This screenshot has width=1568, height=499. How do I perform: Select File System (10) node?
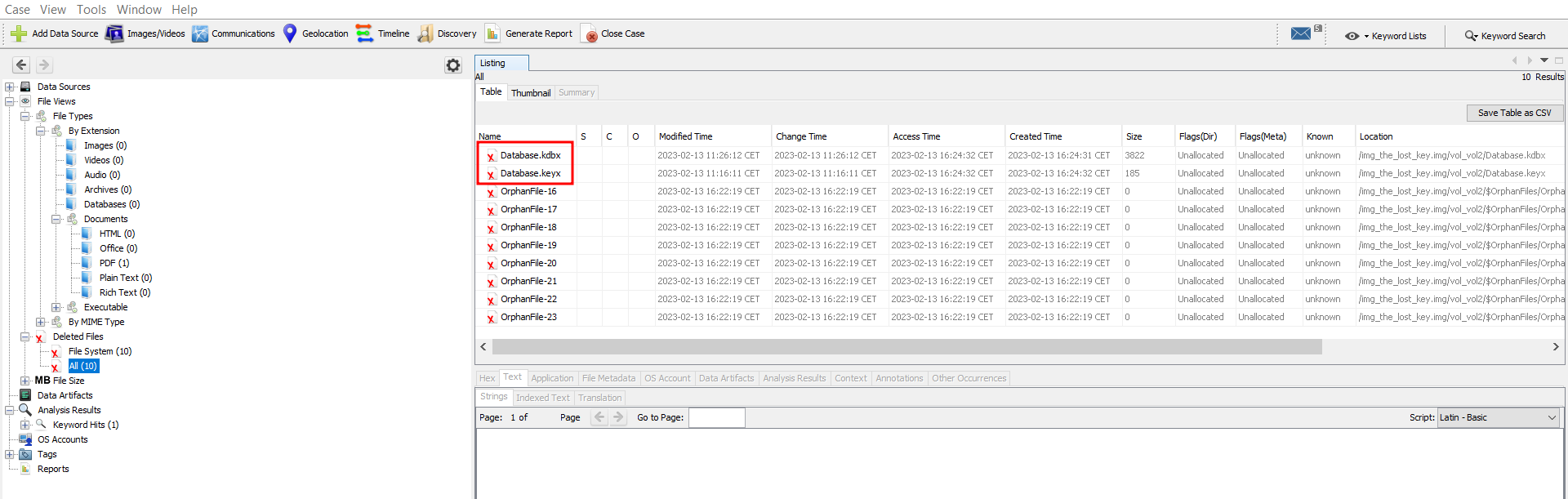pos(100,351)
